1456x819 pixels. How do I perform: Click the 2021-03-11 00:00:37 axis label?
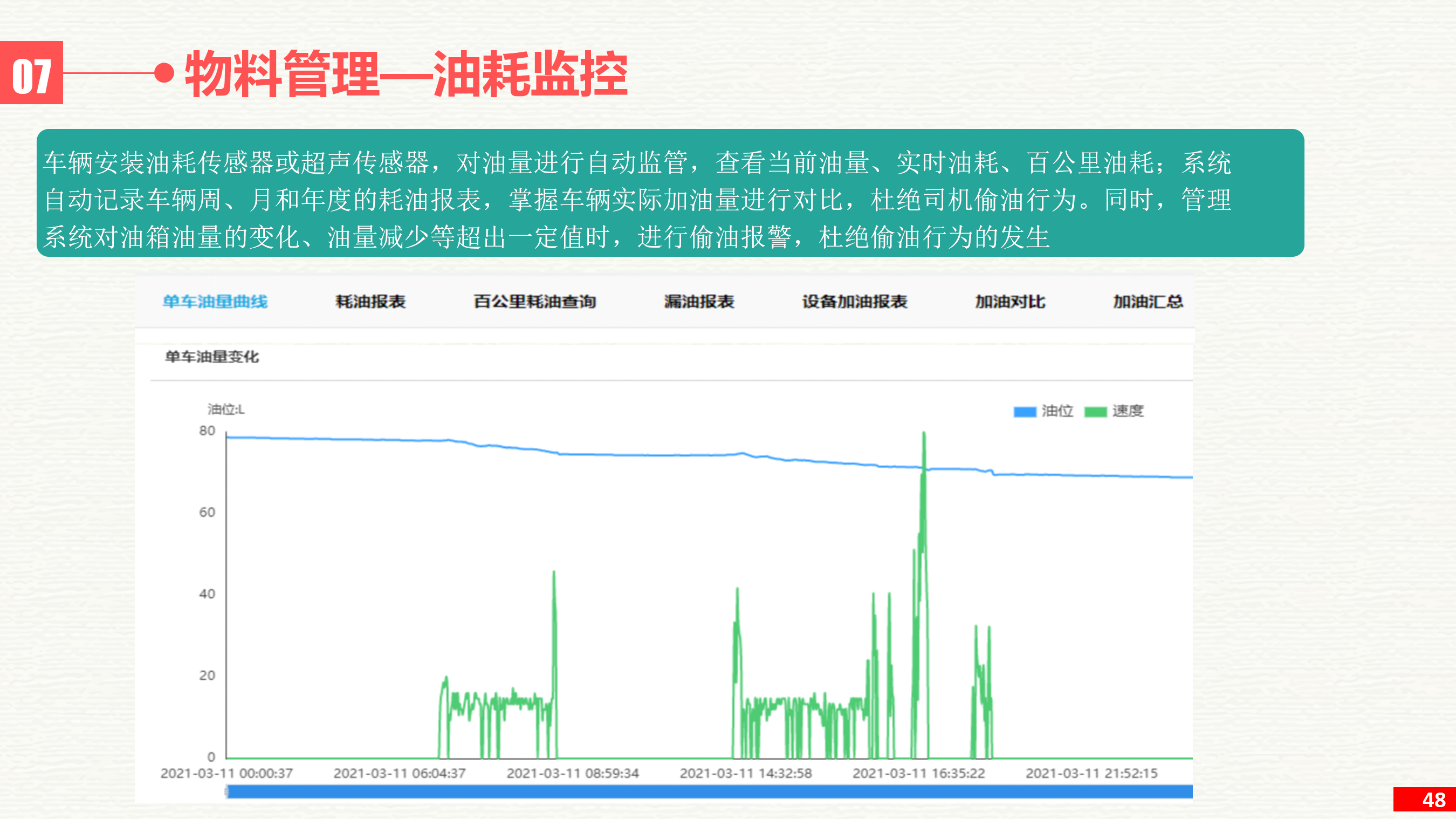pos(226,773)
